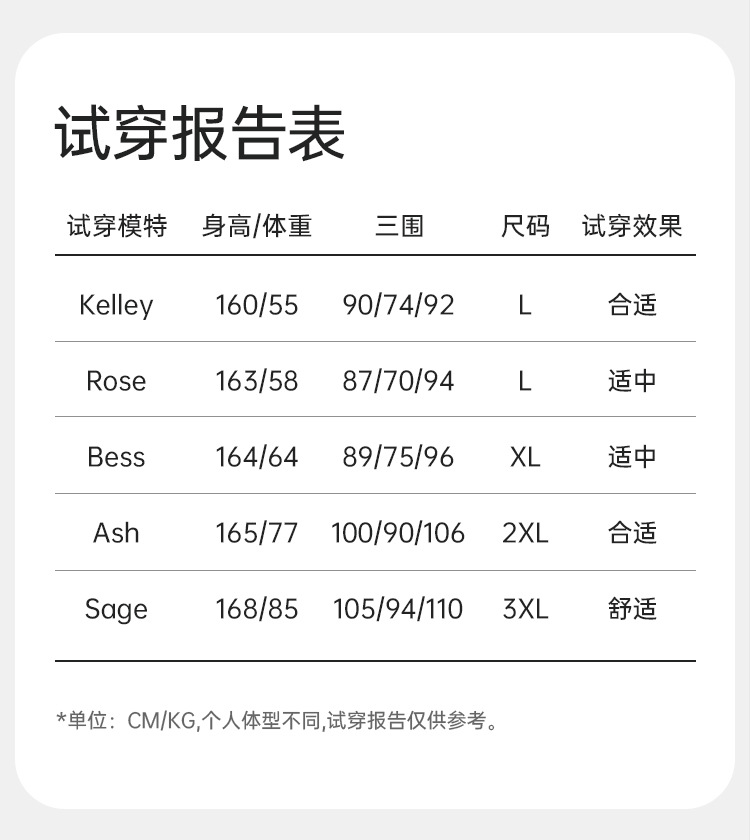Click the footnote about CM/KG units

point(278,721)
